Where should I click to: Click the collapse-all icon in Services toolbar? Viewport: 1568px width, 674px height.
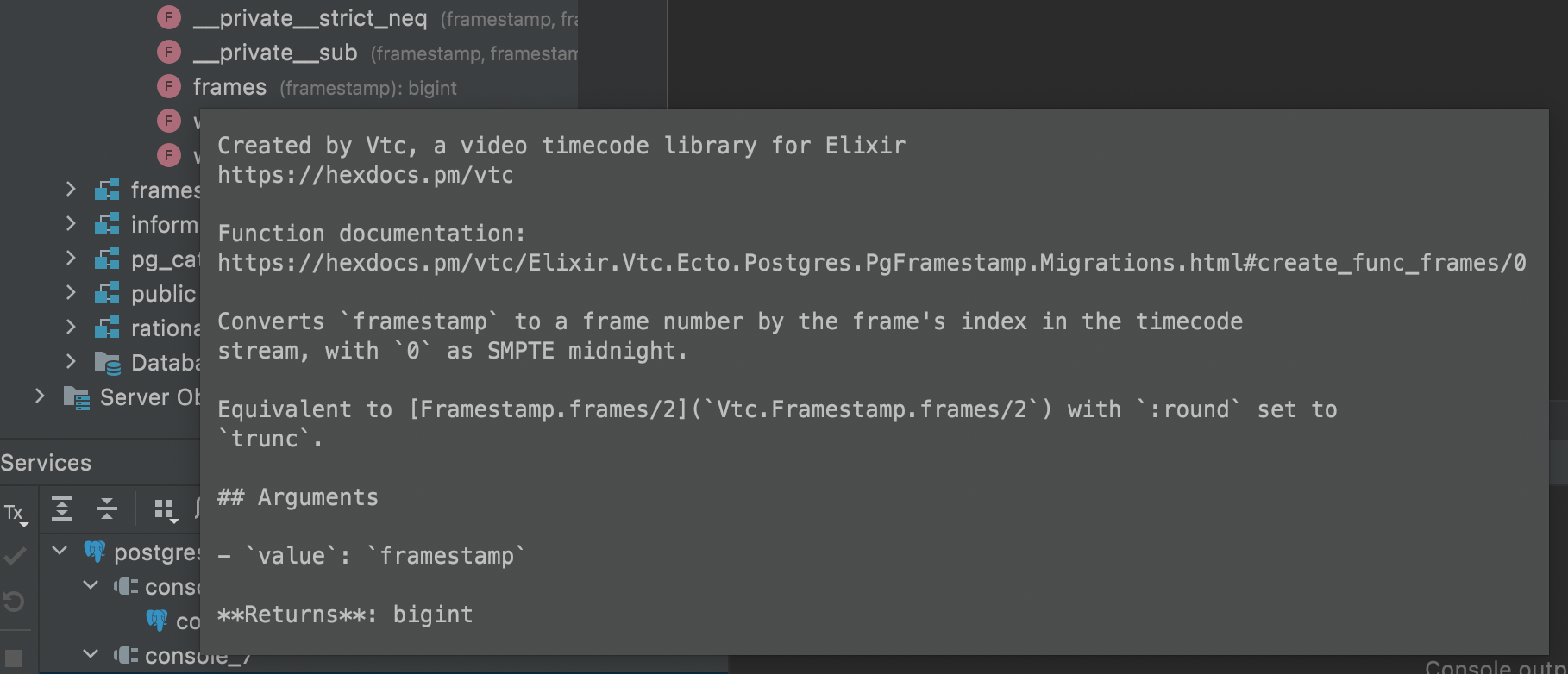[105, 509]
